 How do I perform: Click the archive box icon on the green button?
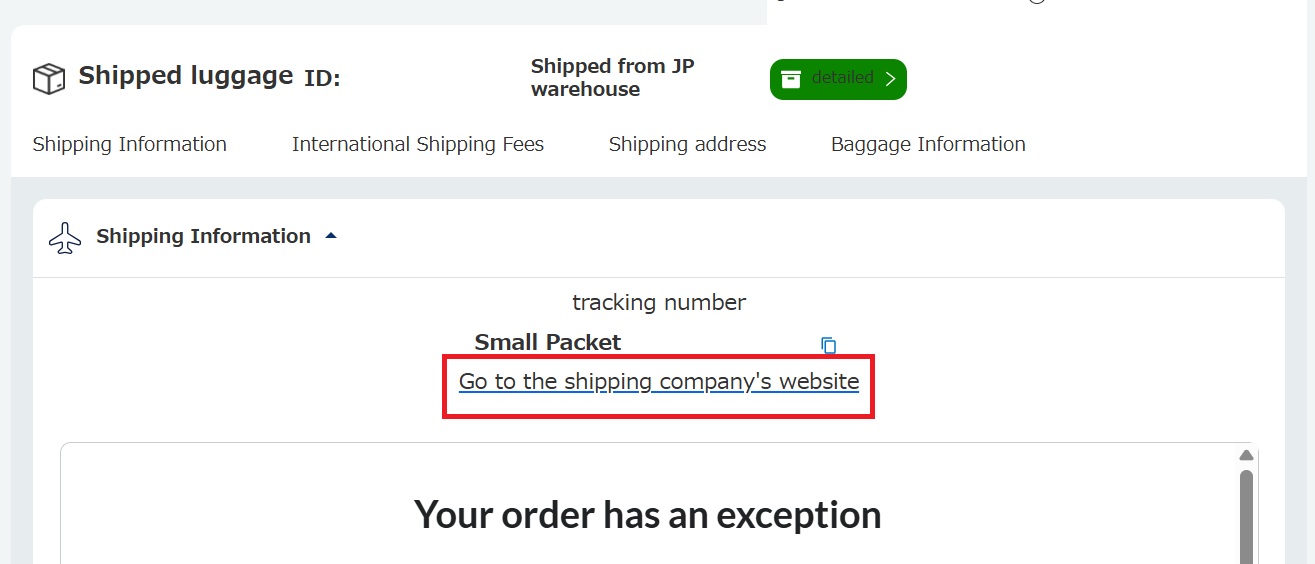click(791, 79)
